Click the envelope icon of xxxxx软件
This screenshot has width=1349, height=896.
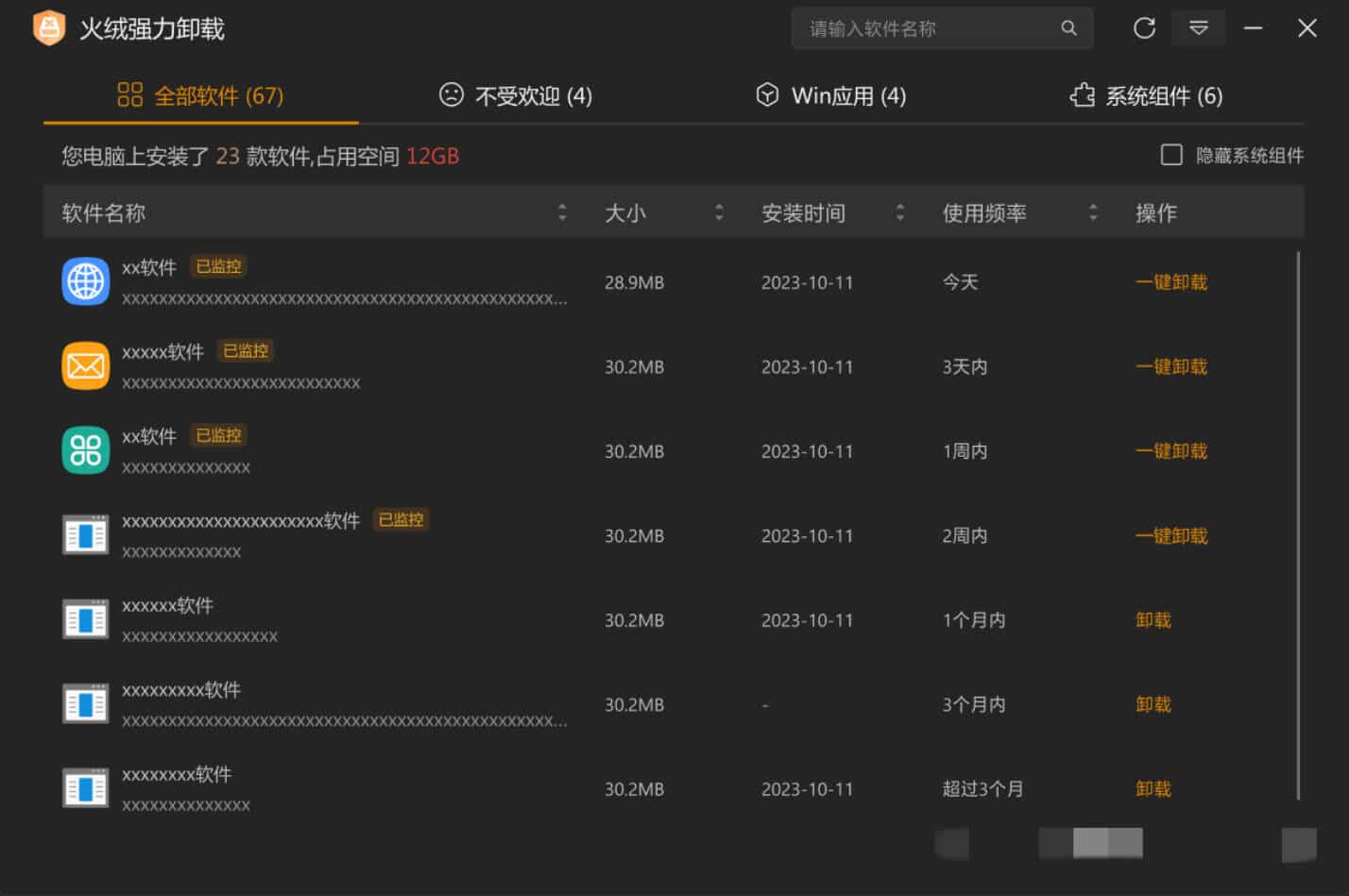[x=85, y=364]
